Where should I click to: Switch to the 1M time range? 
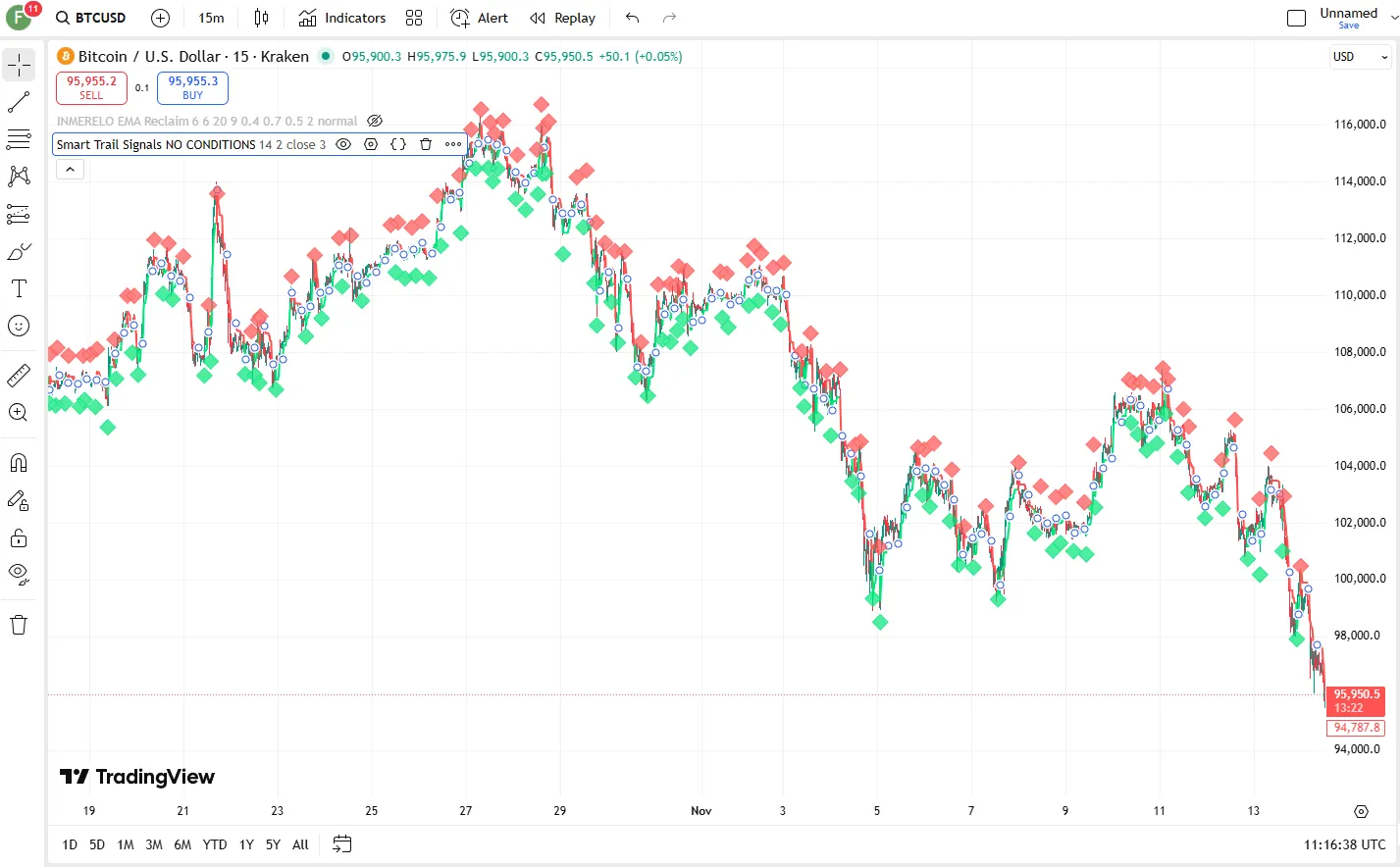pyautogui.click(x=126, y=844)
